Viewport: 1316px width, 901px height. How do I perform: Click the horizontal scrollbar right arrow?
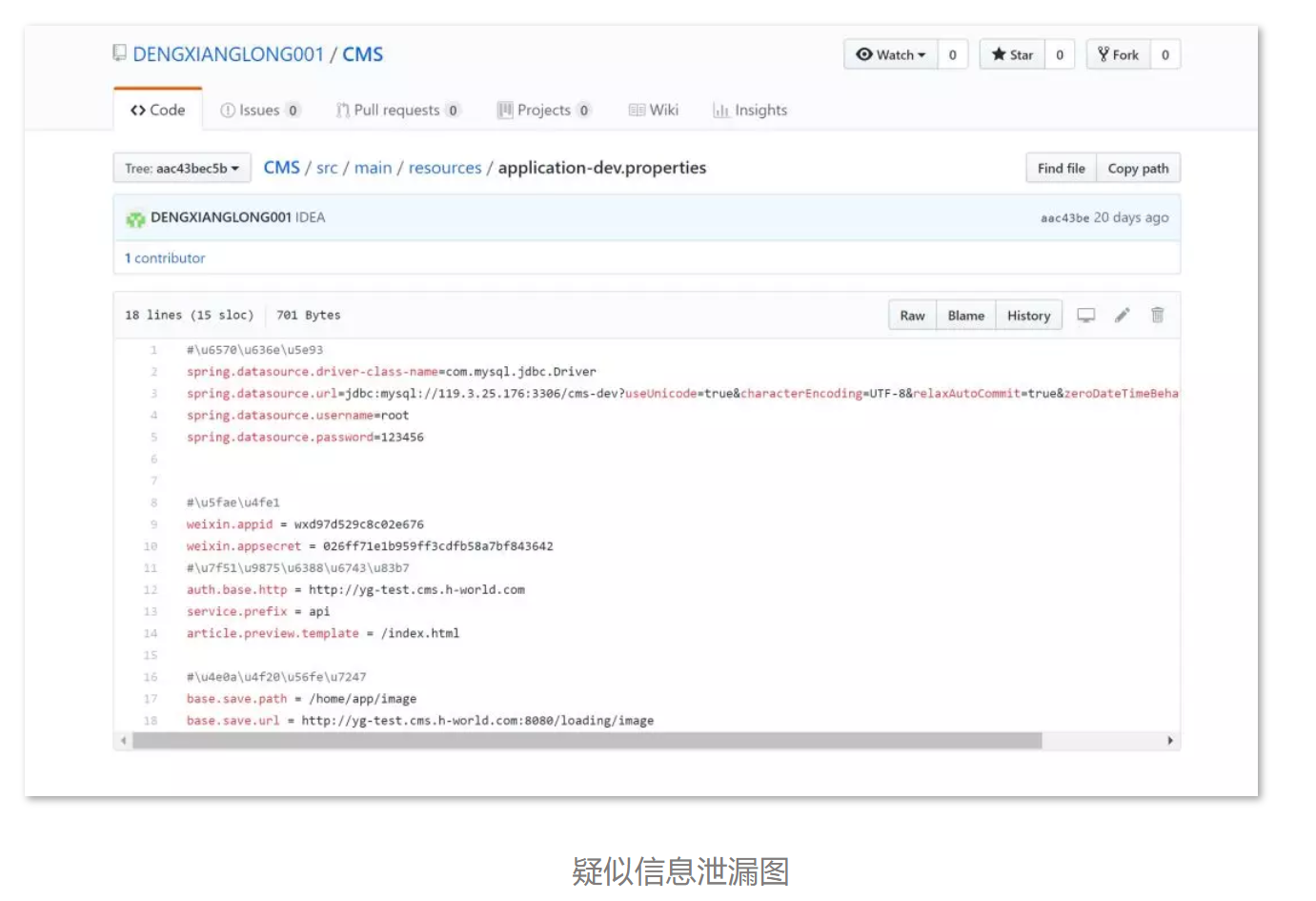click(1169, 741)
